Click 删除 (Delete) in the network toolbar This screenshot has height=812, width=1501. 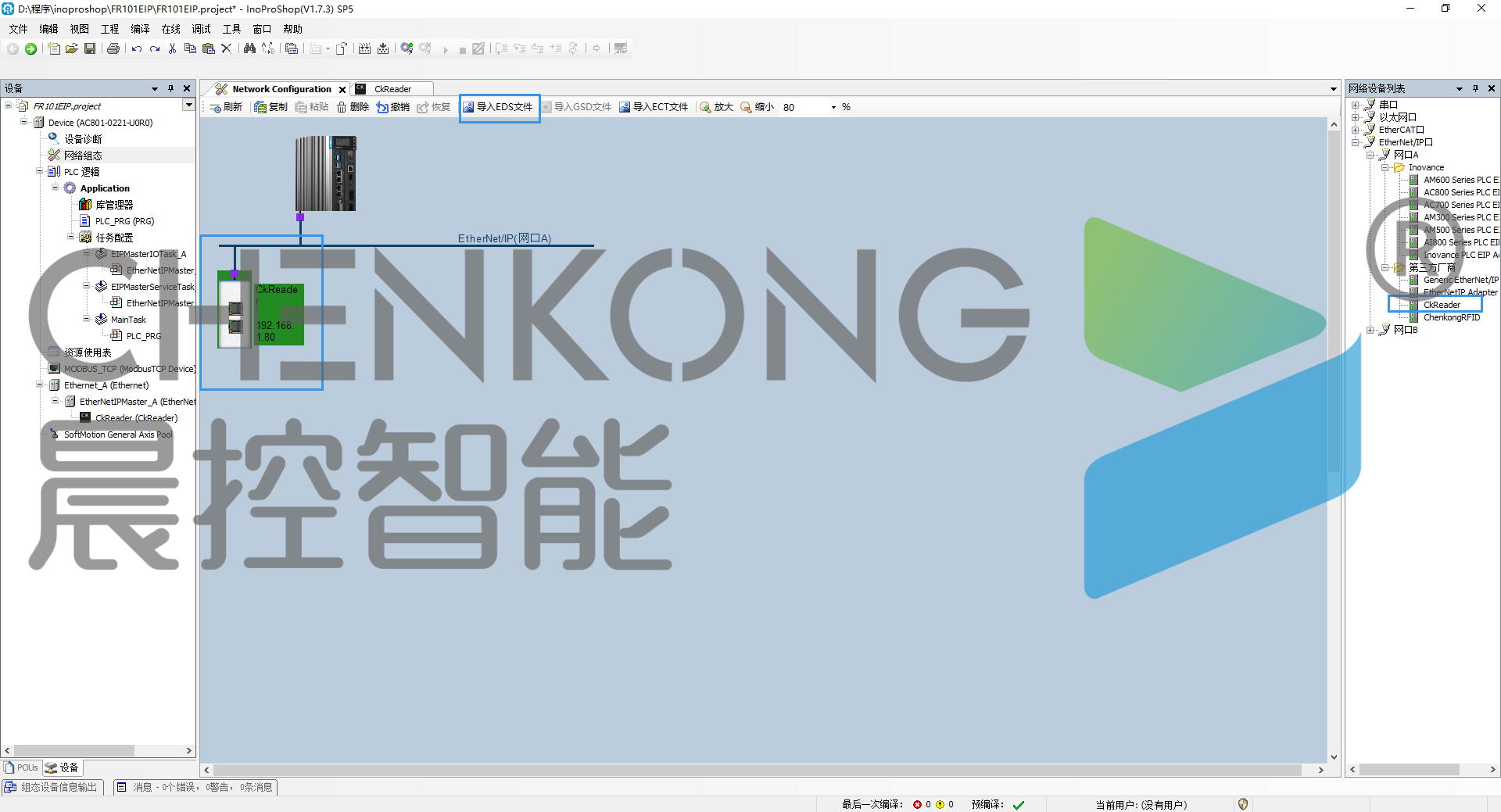tap(353, 107)
